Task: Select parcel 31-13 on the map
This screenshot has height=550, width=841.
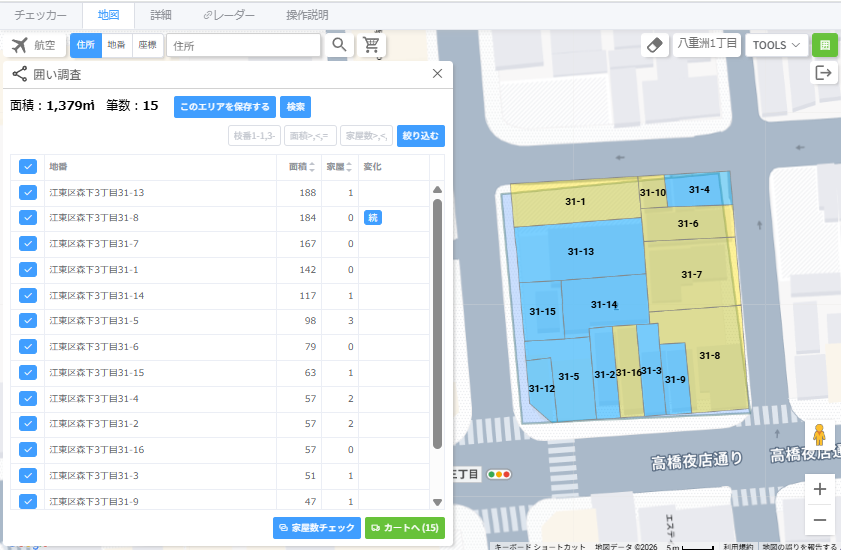Action: [580, 251]
